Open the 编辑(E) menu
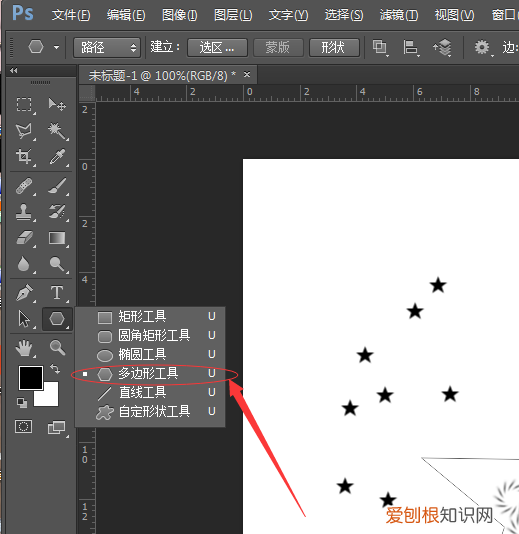The image size is (519, 534). coord(126,15)
